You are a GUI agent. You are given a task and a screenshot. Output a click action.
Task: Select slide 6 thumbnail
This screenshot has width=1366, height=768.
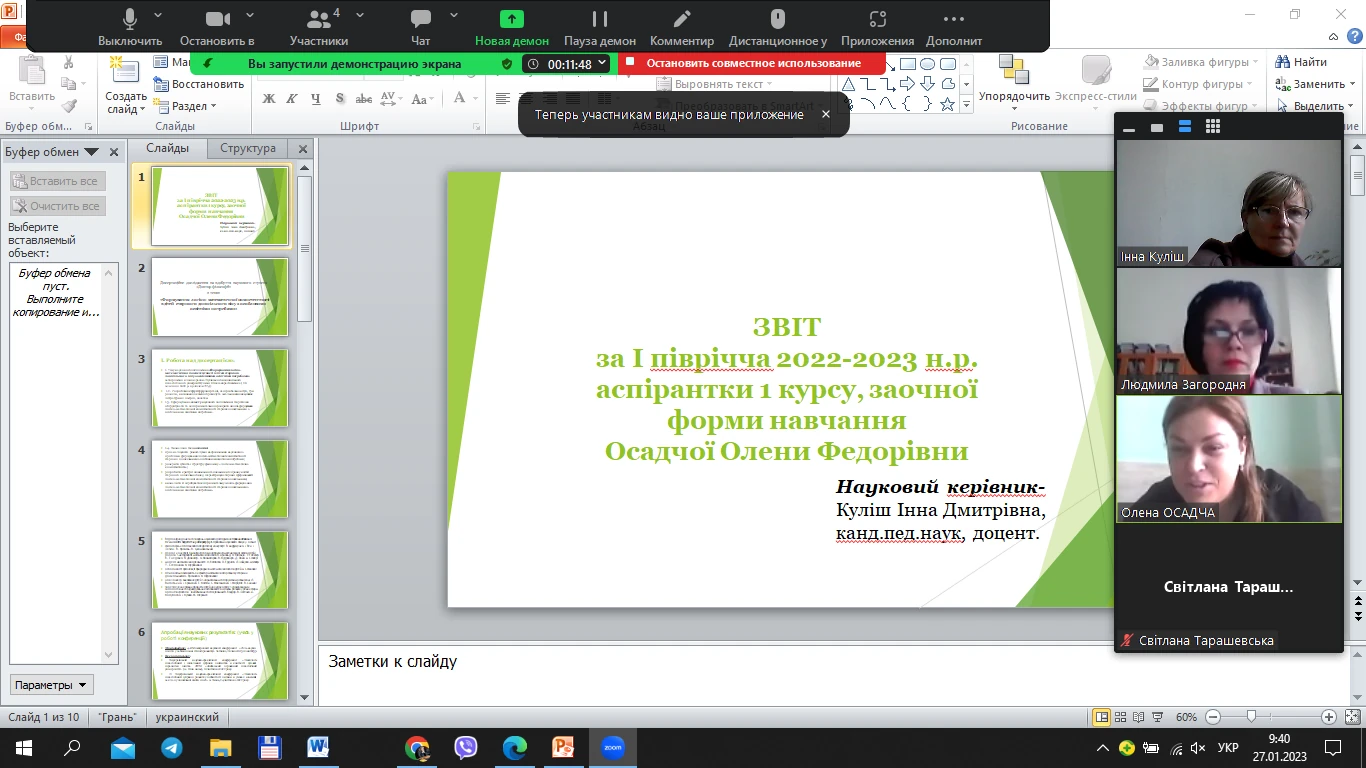tap(220, 661)
